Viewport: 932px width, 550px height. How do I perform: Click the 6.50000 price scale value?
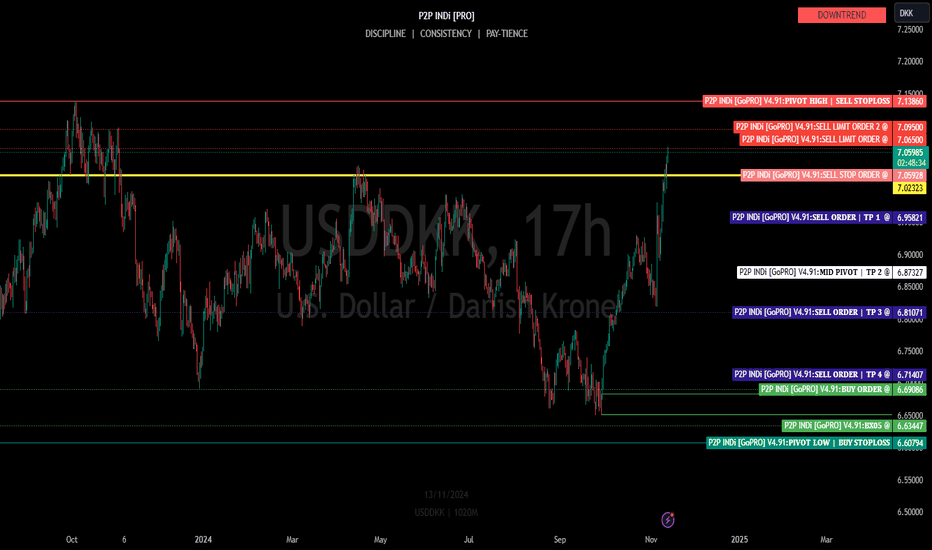click(910, 512)
